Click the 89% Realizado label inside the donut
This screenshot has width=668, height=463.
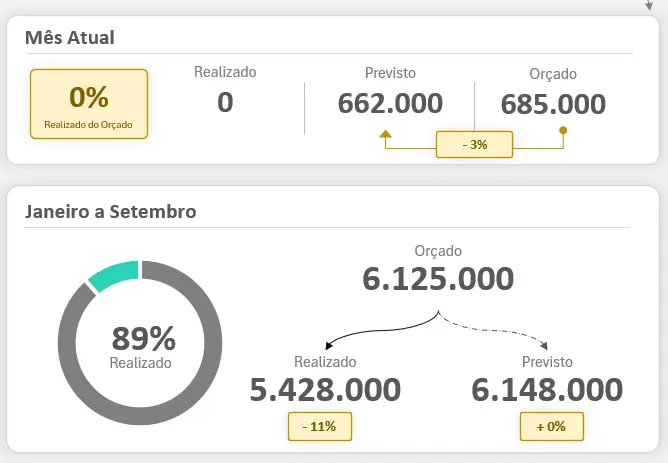click(141, 346)
